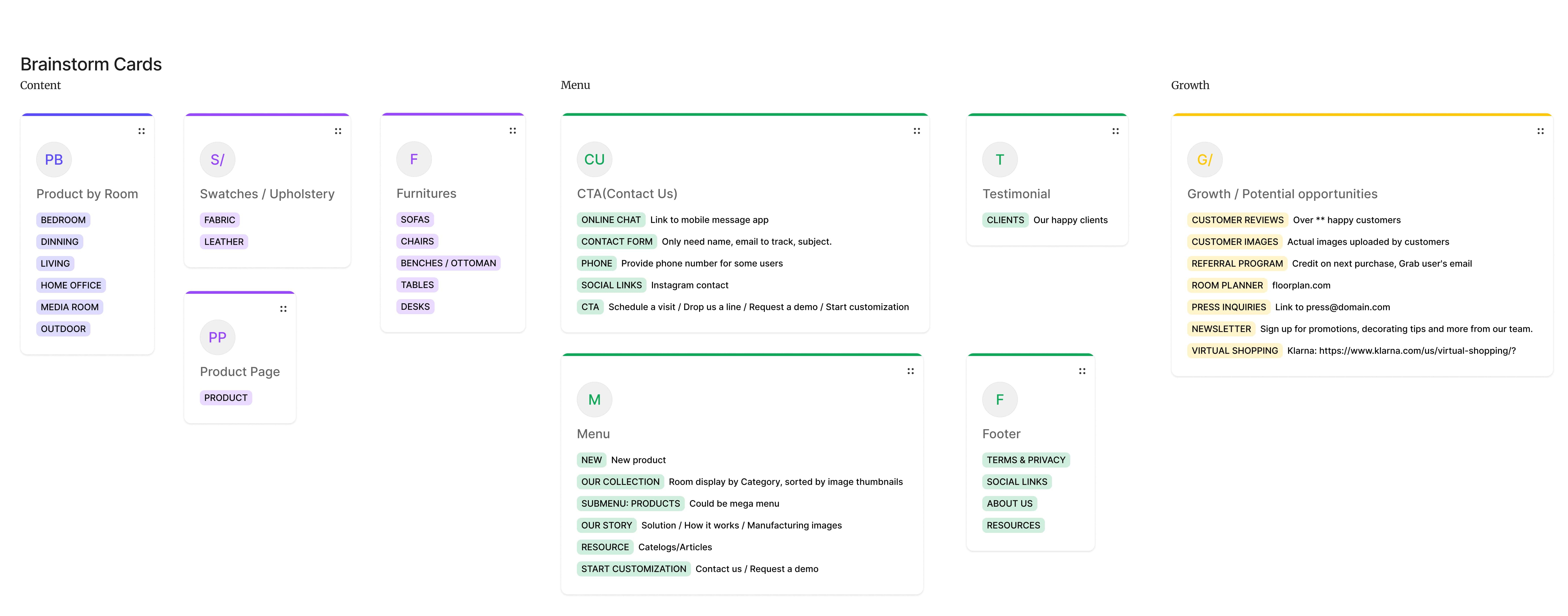The width and height of the screenshot is (1568, 616).
Task: Click drag handle on CTA(Contact Us) card
Action: click(917, 131)
